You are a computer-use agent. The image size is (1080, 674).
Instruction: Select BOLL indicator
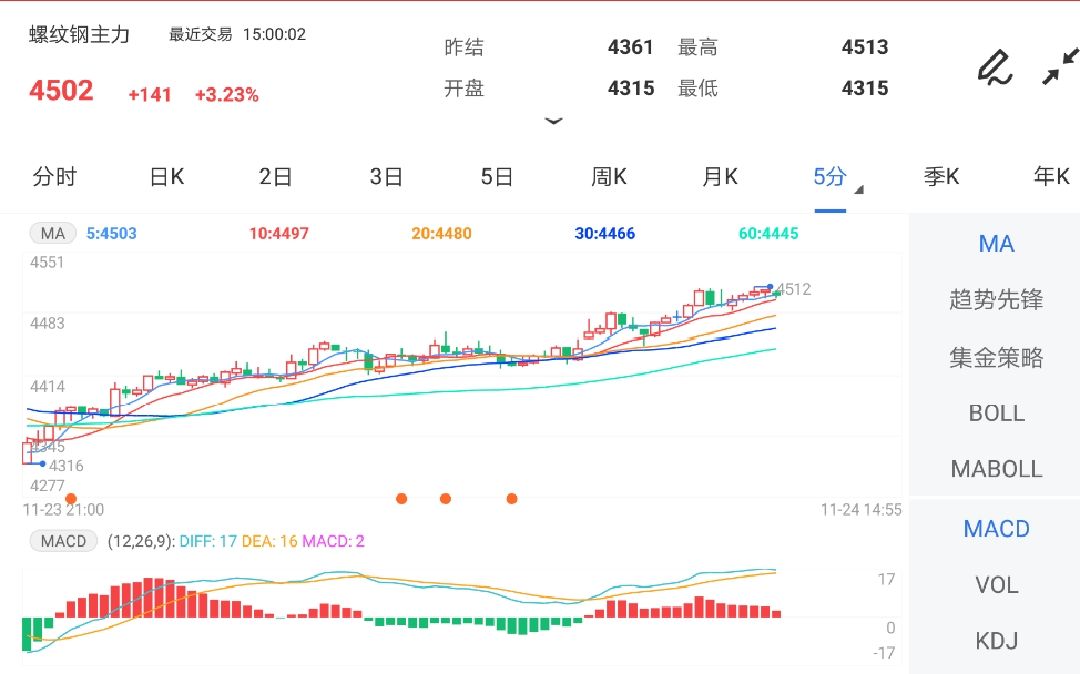pyautogui.click(x=997, y=414)
